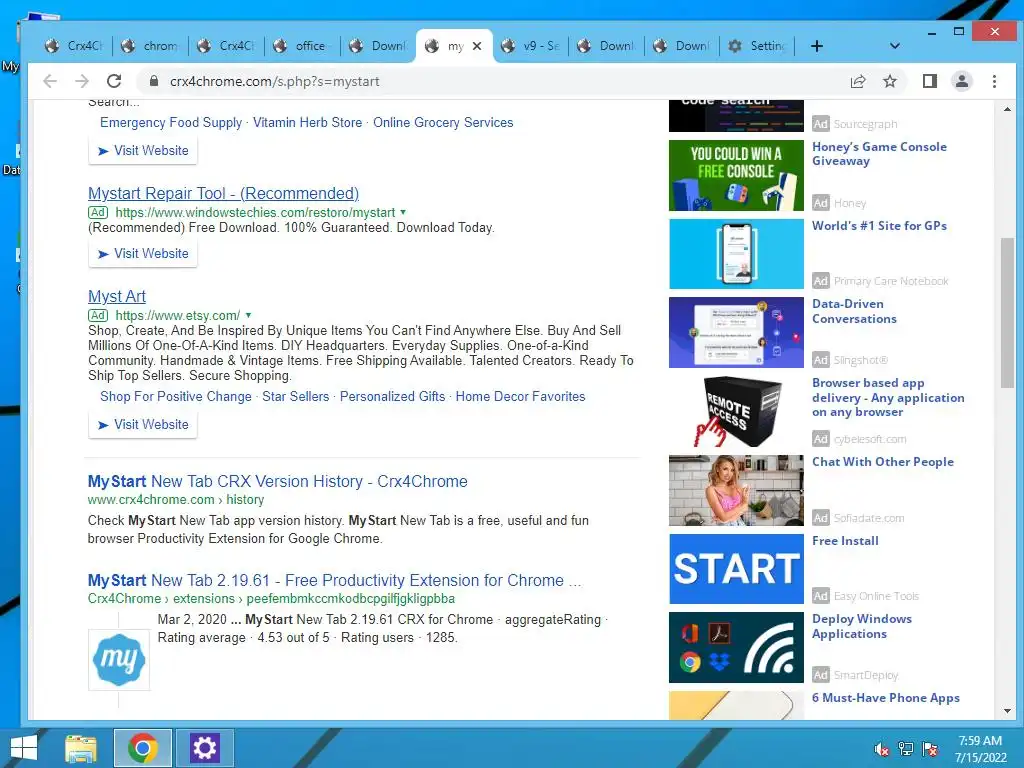Reload the current page
Image resolution: width=1024 pixels, height=768 pixels.
[114, 81]
